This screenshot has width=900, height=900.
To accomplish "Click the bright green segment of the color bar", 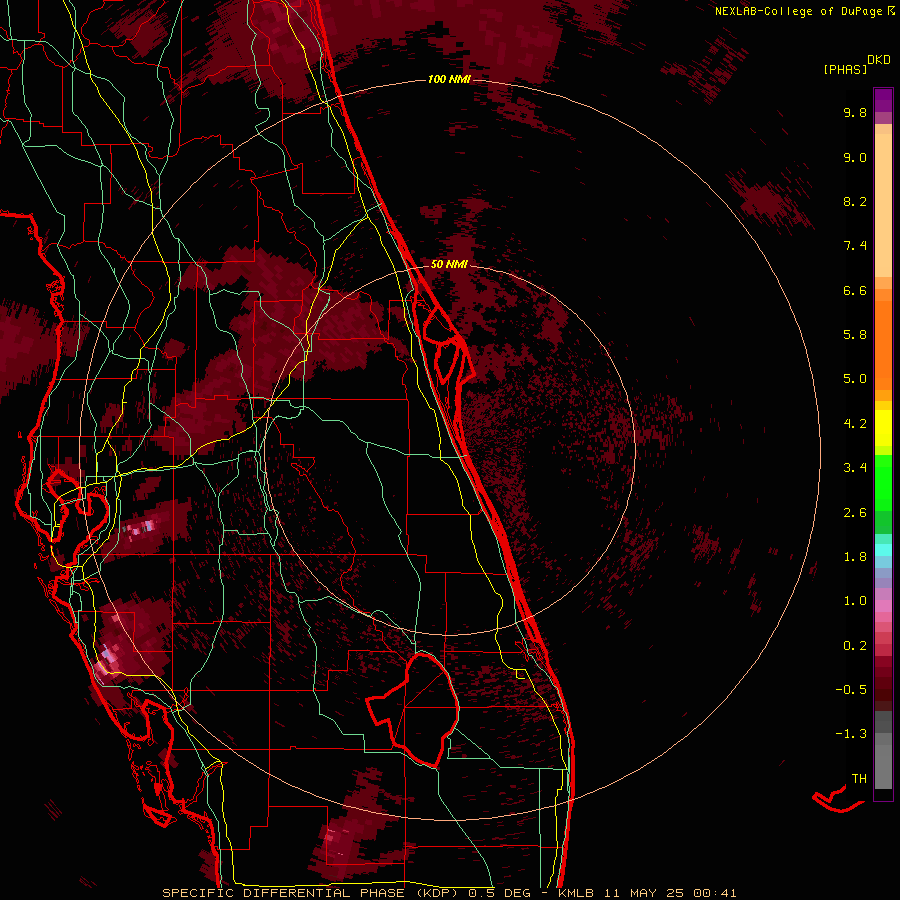I will pyautogui.click(x=883, y=484).
